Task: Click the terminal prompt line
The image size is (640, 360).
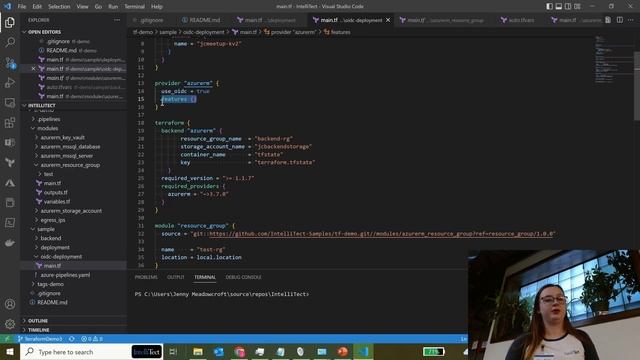Action: coord(222,294)
